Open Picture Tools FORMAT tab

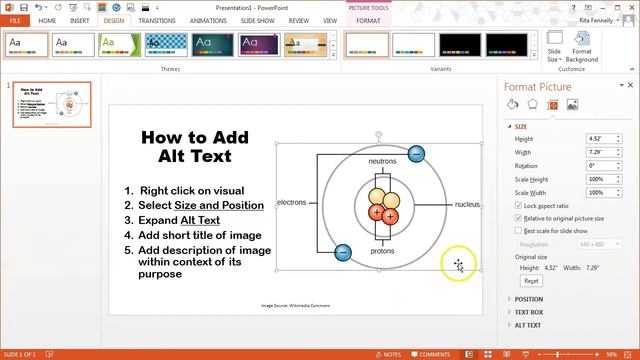(x=368, y=21)
